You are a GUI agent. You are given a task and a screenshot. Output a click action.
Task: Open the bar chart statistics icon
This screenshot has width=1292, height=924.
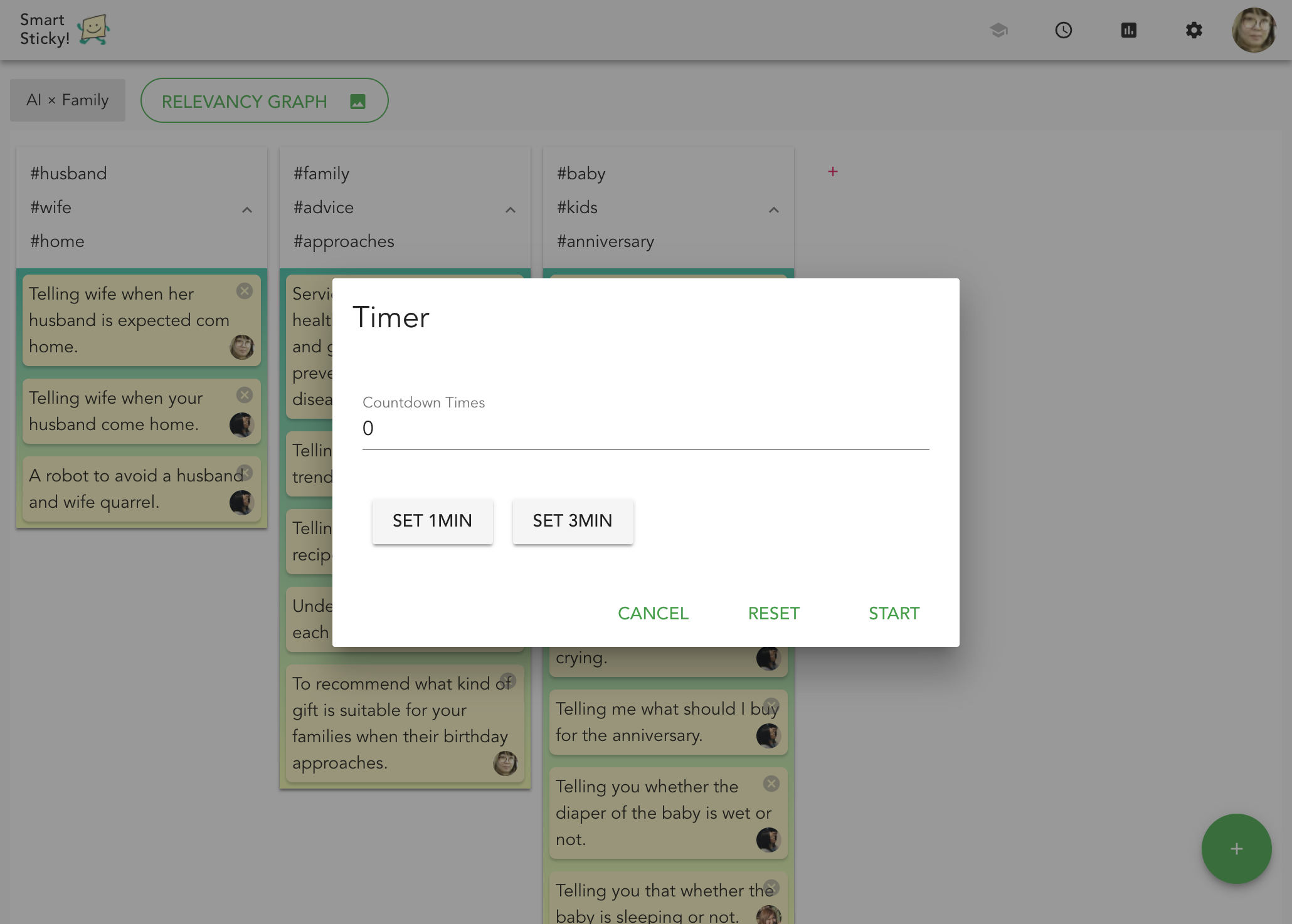1129,30
